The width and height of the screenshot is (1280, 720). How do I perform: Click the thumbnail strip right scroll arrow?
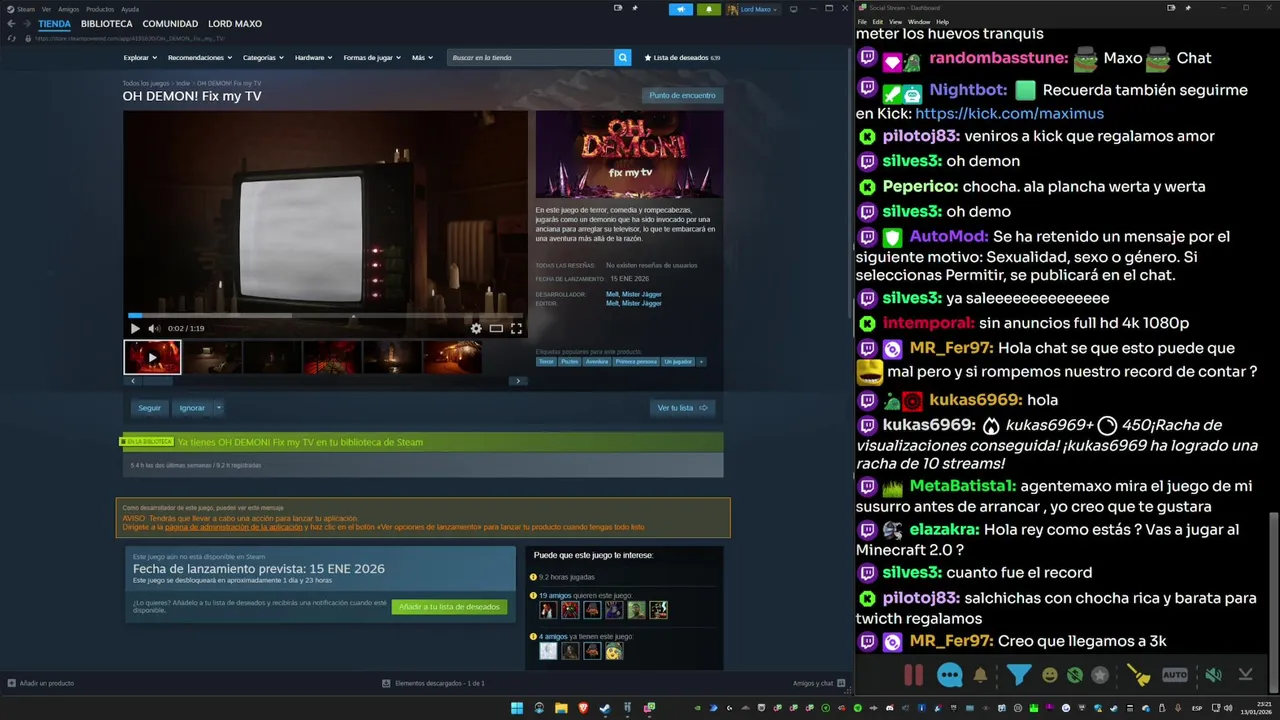pyautogui.click(x=517, y=381)
